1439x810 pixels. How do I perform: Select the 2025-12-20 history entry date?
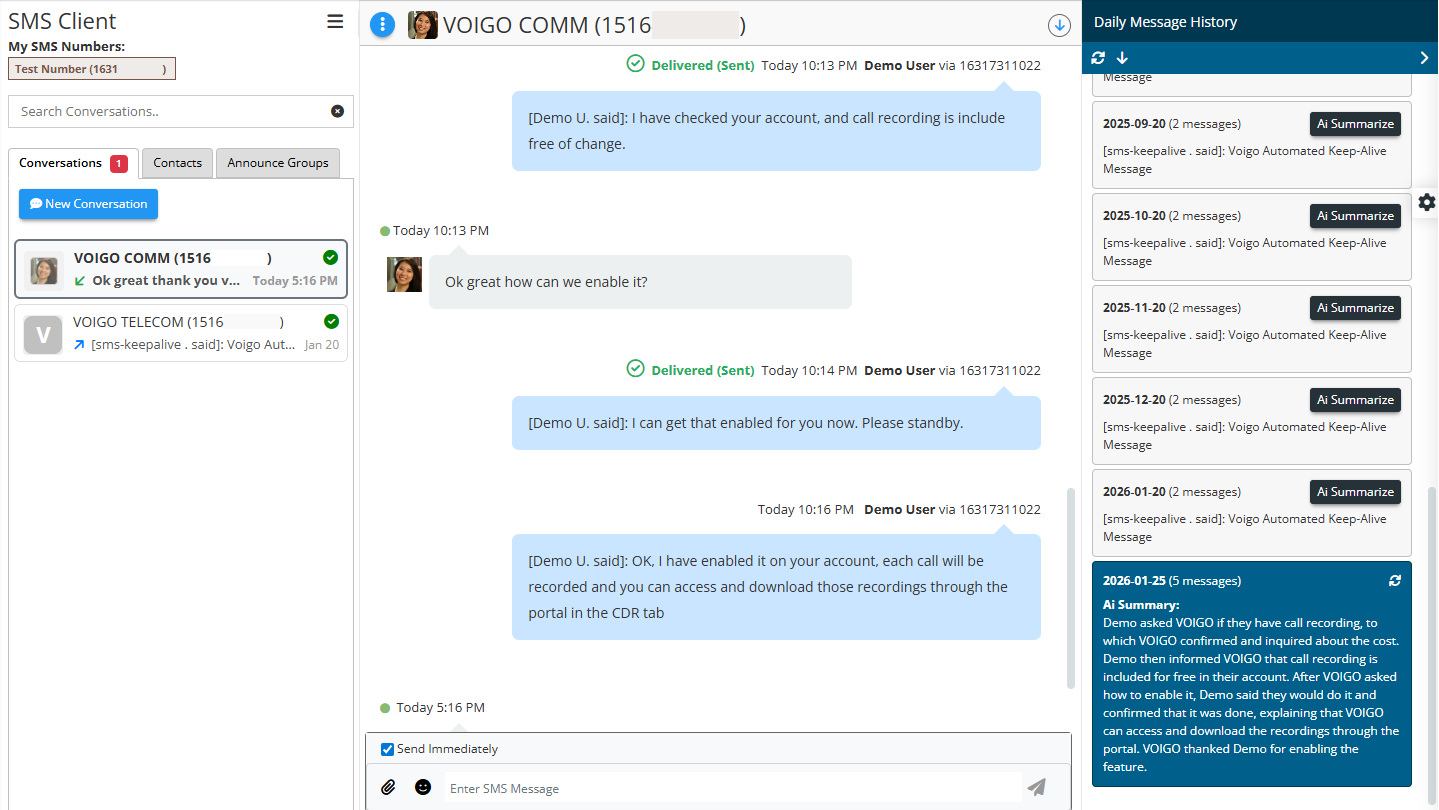click(1134, 400)
